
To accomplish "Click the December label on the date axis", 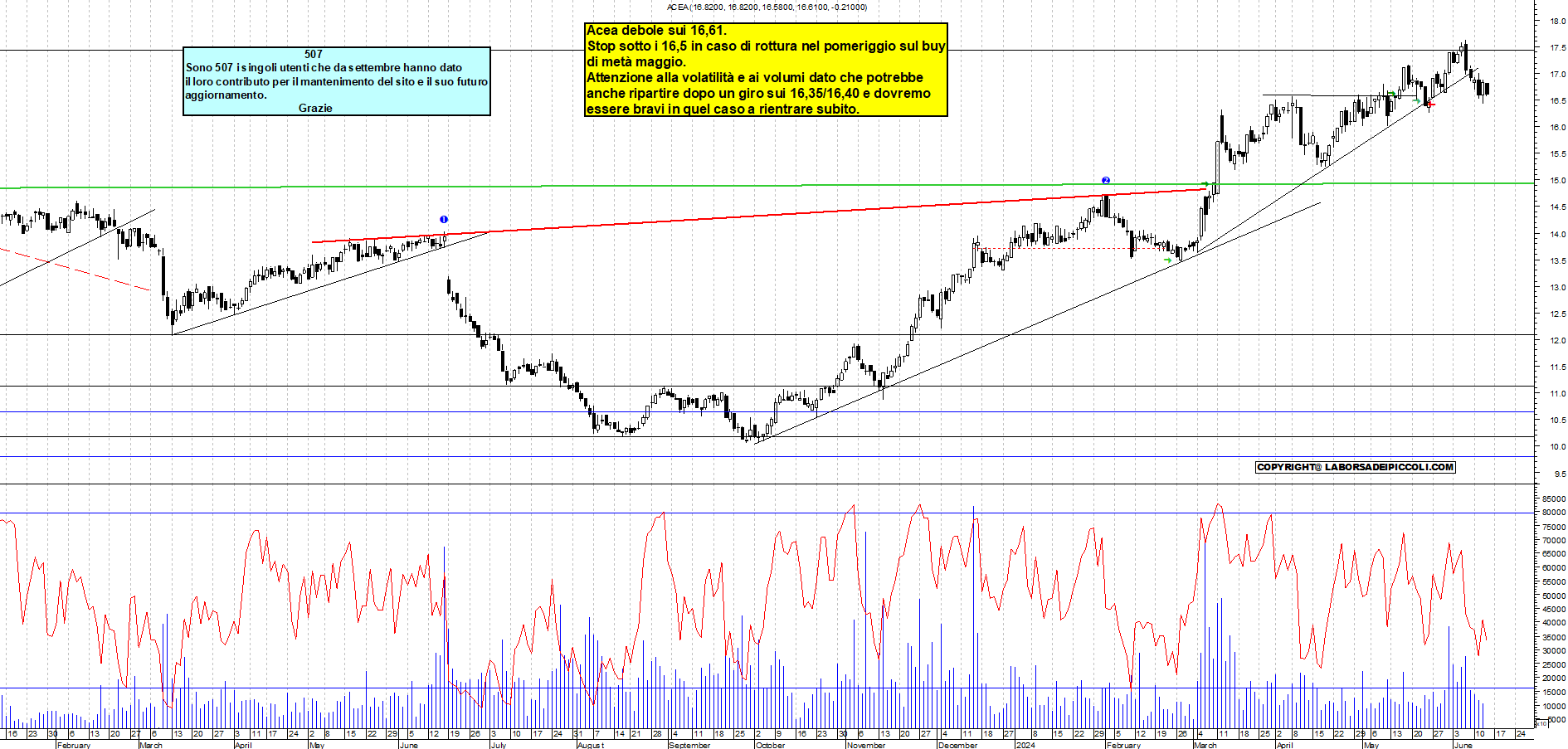I will click(x=957, y=745).
